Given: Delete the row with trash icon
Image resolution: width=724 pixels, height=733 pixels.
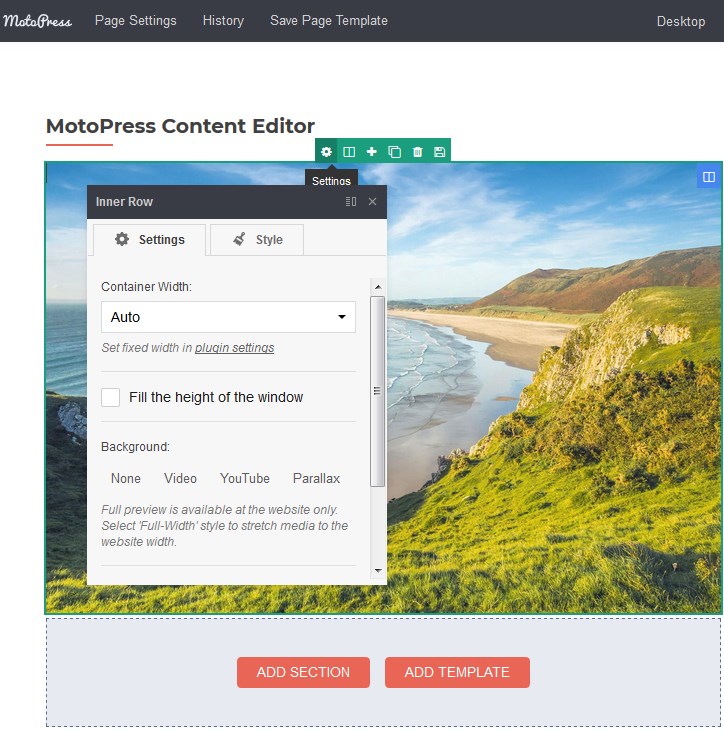Looking at the screenshot, I should 417,151.
